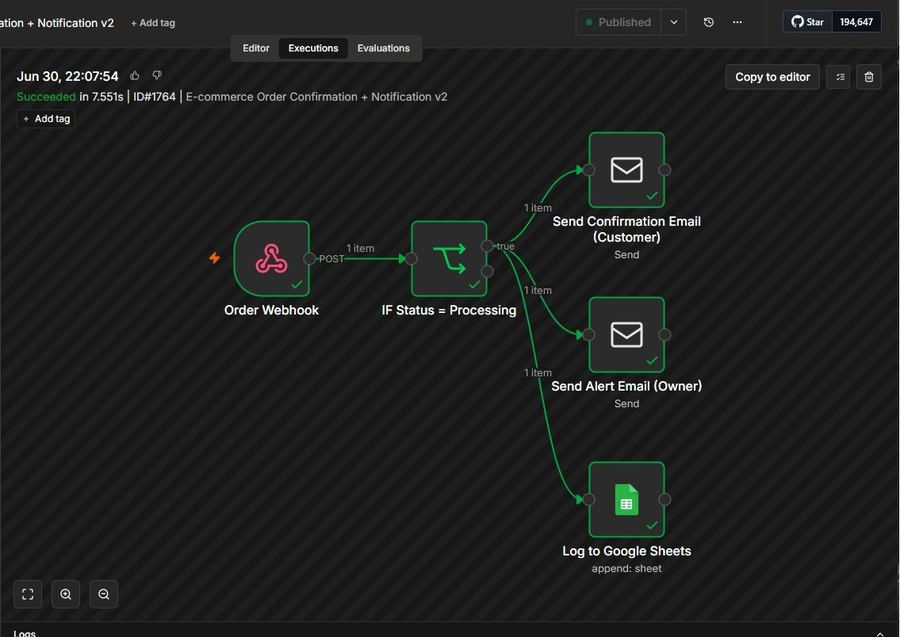Click the workflow title ending Notification v2

57,23
